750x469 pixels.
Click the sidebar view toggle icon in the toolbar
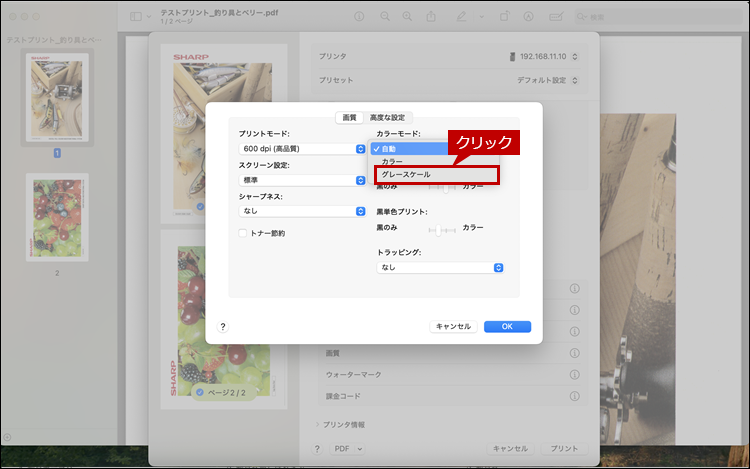136,17
